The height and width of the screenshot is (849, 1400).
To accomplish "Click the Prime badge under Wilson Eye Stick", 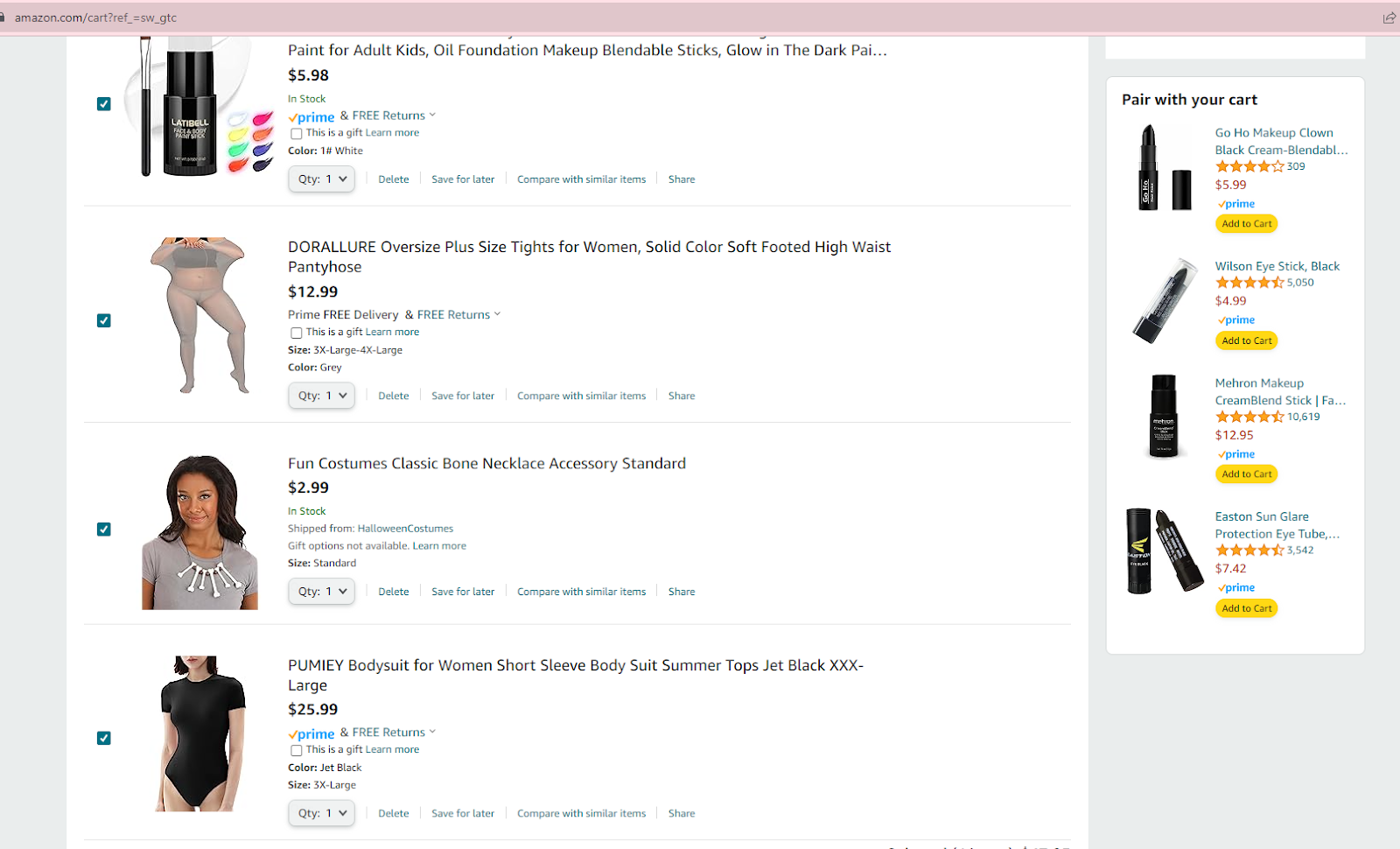I will [x=1236, y=320].
